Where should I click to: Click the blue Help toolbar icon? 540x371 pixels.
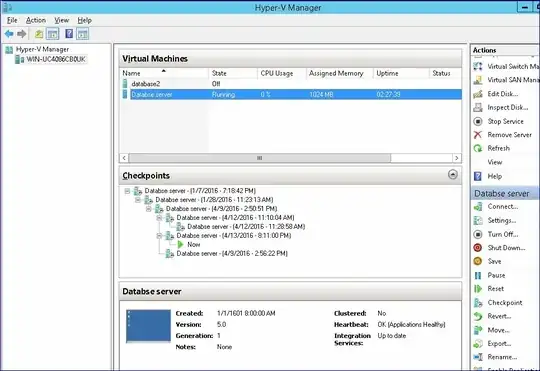[69, 34]
